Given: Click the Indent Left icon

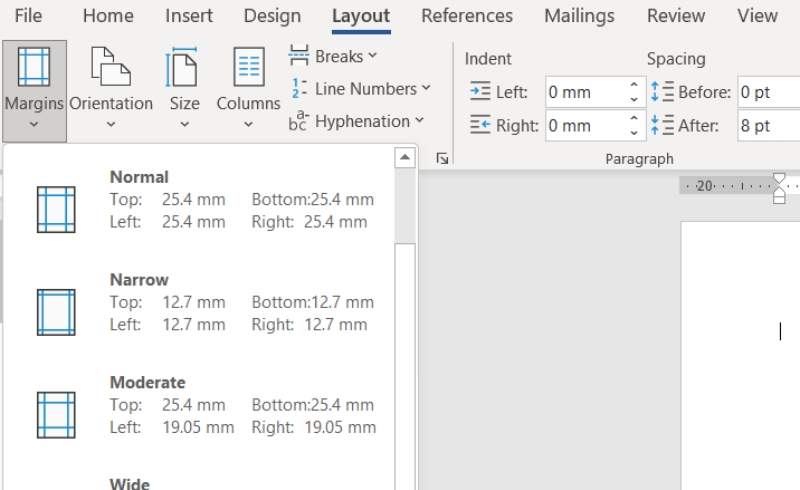Looking at the screenshot, I should tap(480, 92).
